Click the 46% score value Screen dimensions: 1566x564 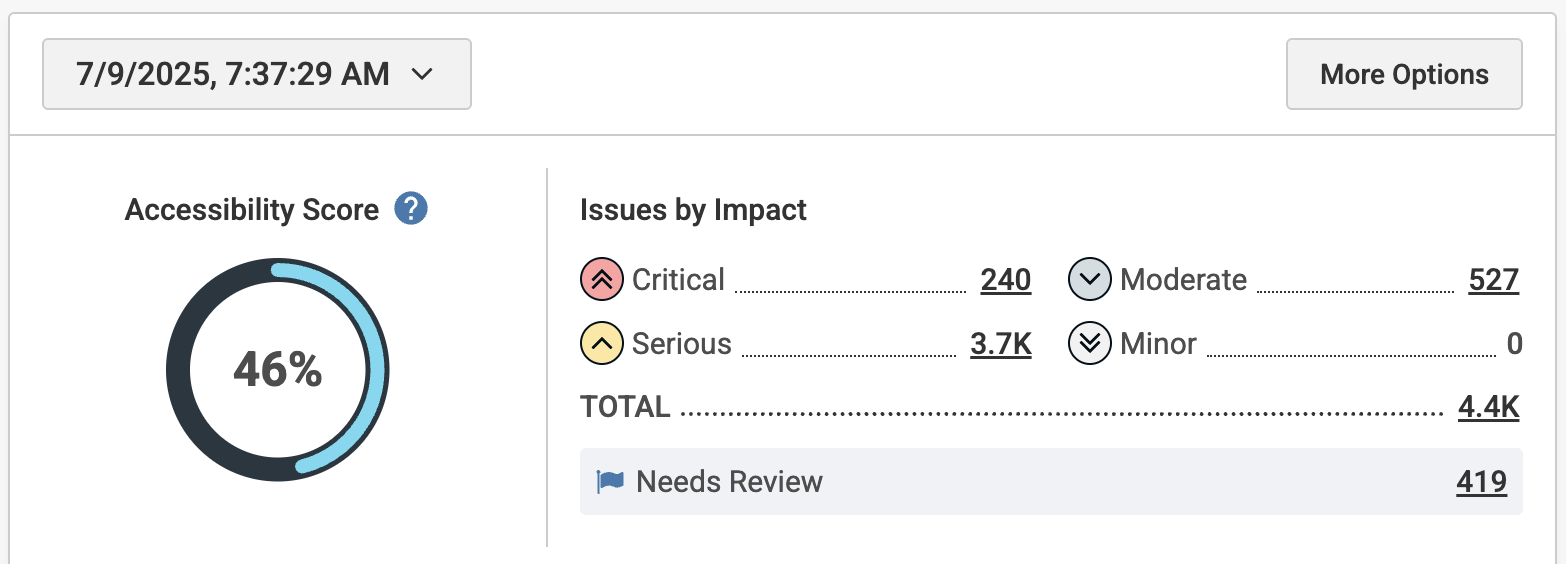(277, 371)
